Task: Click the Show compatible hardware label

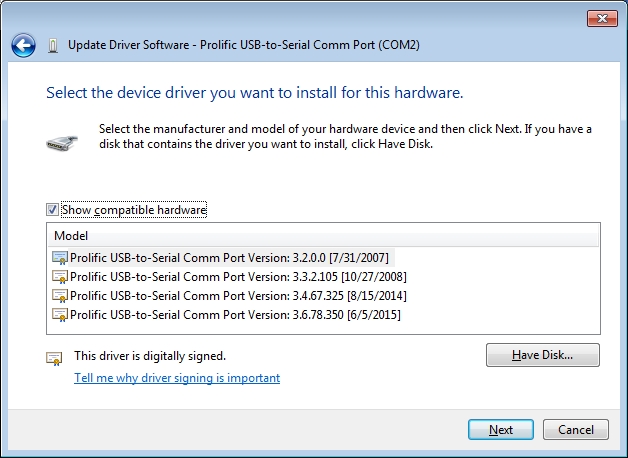Action: point(134,210)
